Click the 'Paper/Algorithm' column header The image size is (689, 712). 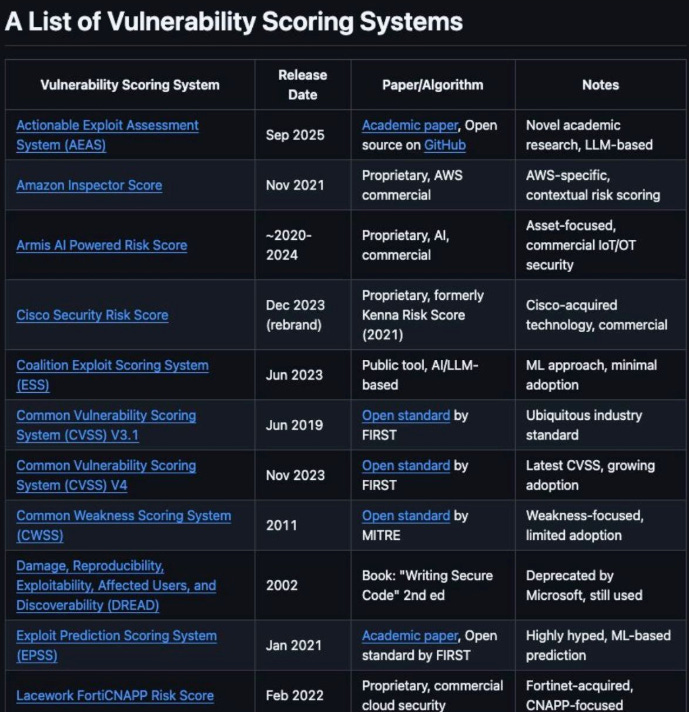click(432, 85)
